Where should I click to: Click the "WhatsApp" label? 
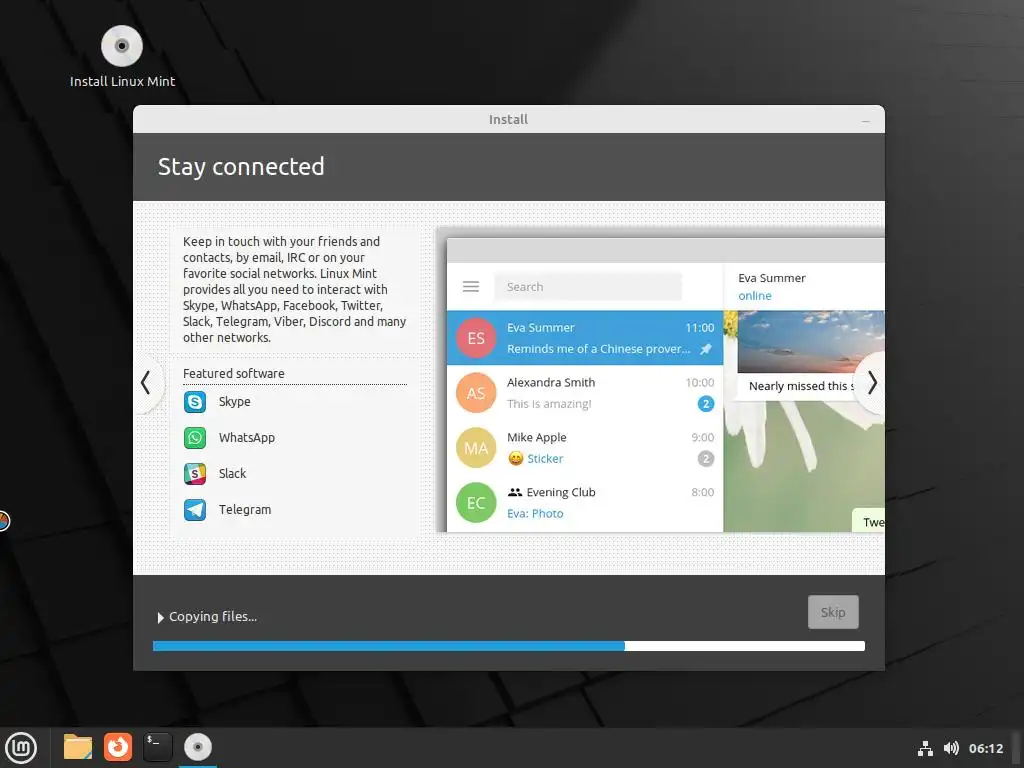point(247,438)
